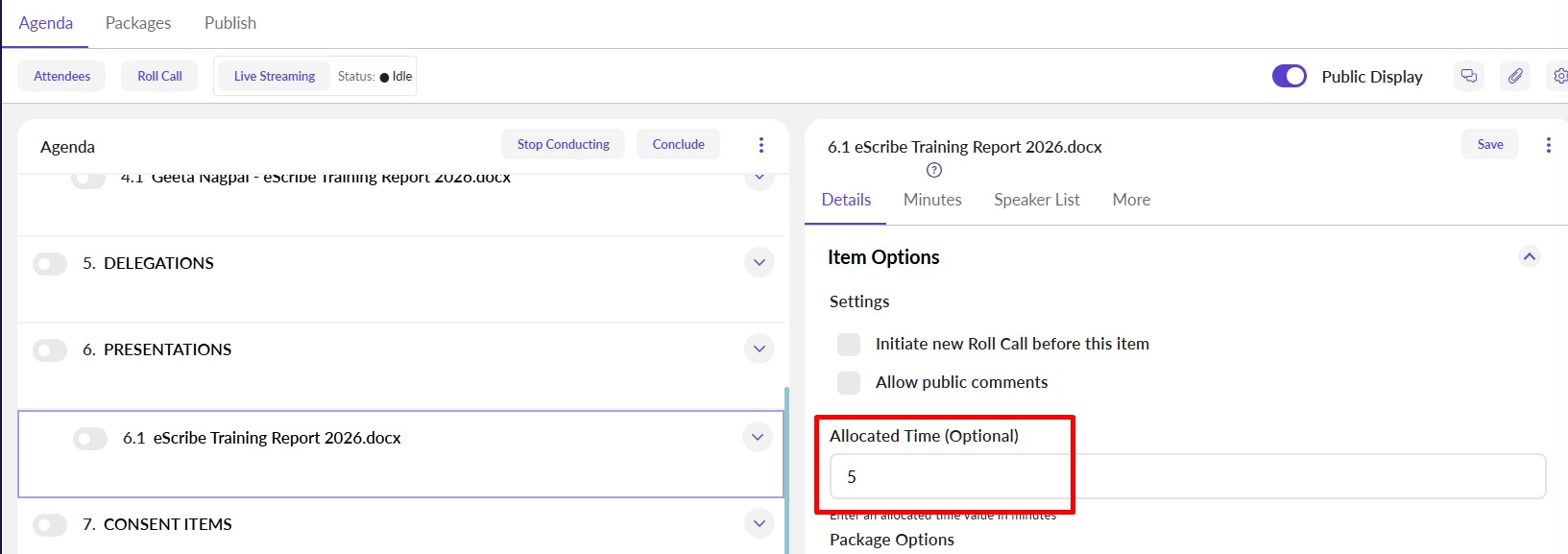Screen dimensions: 1568x554
Task: Collapse the Item Options section
Action: [x=1530, y=256]
